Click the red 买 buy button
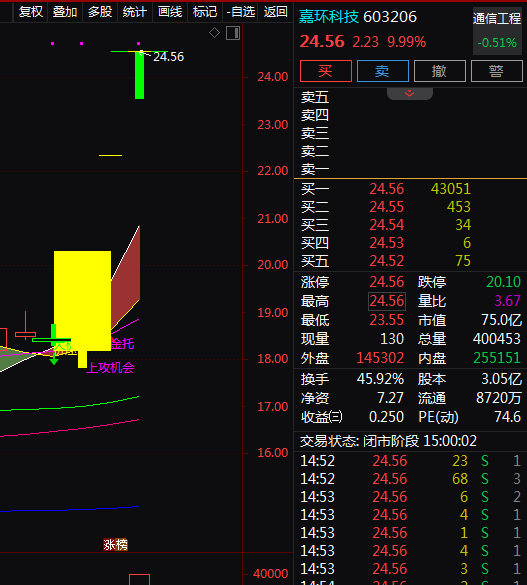Image resolution: width=527 pixels, height=585 pixels. pos(326,71)
